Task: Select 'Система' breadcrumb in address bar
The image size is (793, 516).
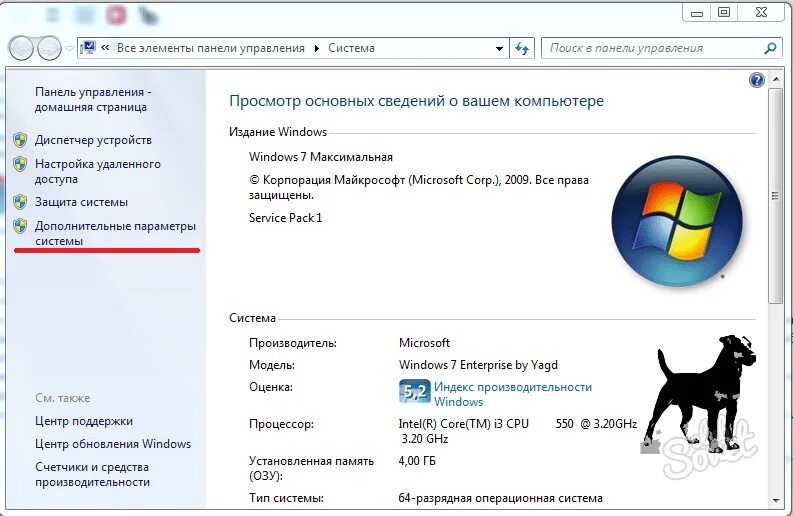Action: point(351,48)
